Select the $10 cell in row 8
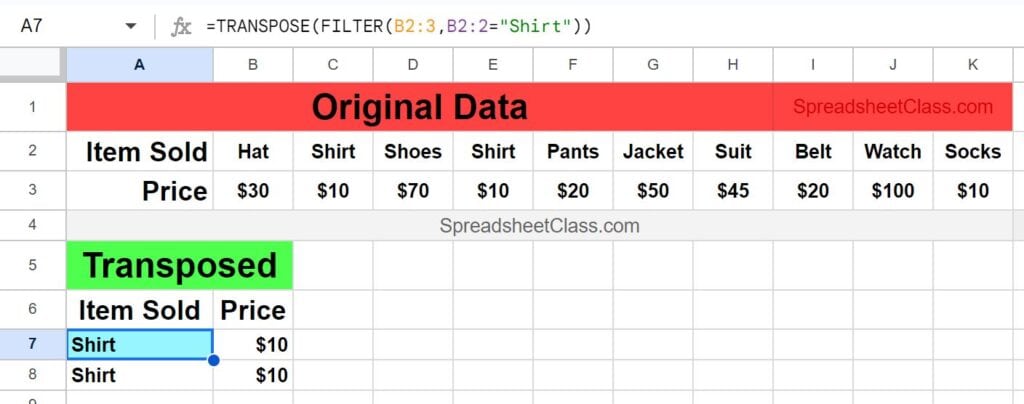1024x404 pixels. click(253, 375)
